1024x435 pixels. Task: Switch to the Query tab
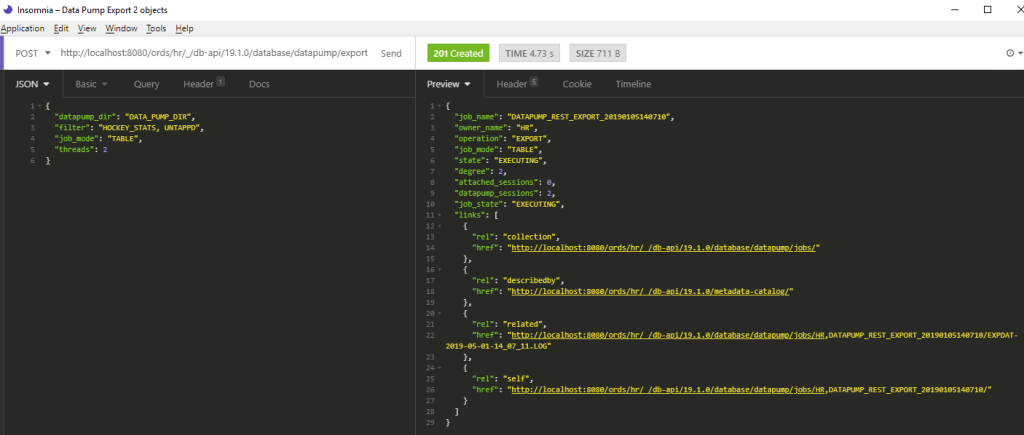click(146, 84)
